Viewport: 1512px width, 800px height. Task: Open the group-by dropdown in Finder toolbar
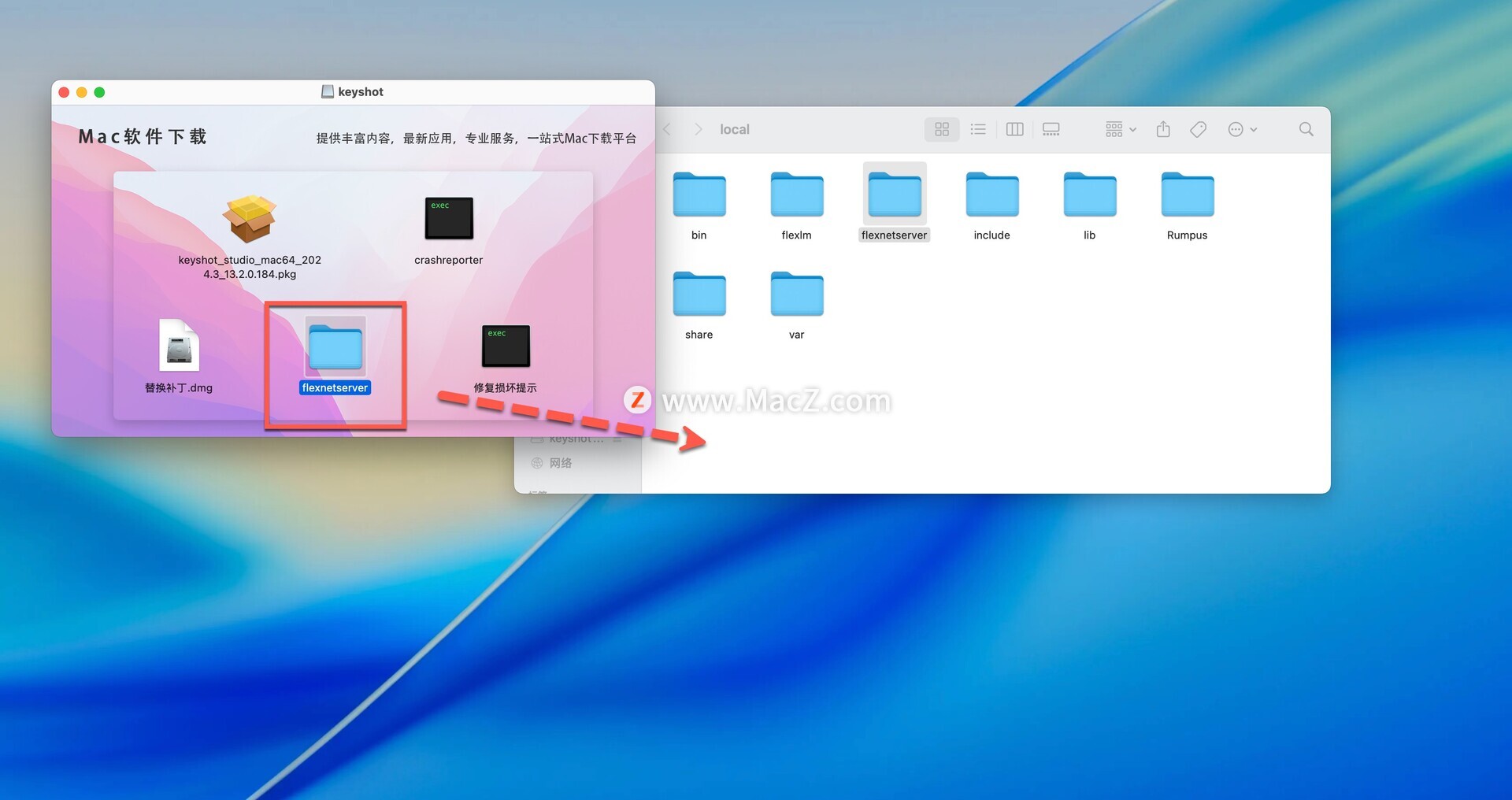[1121, 129]
